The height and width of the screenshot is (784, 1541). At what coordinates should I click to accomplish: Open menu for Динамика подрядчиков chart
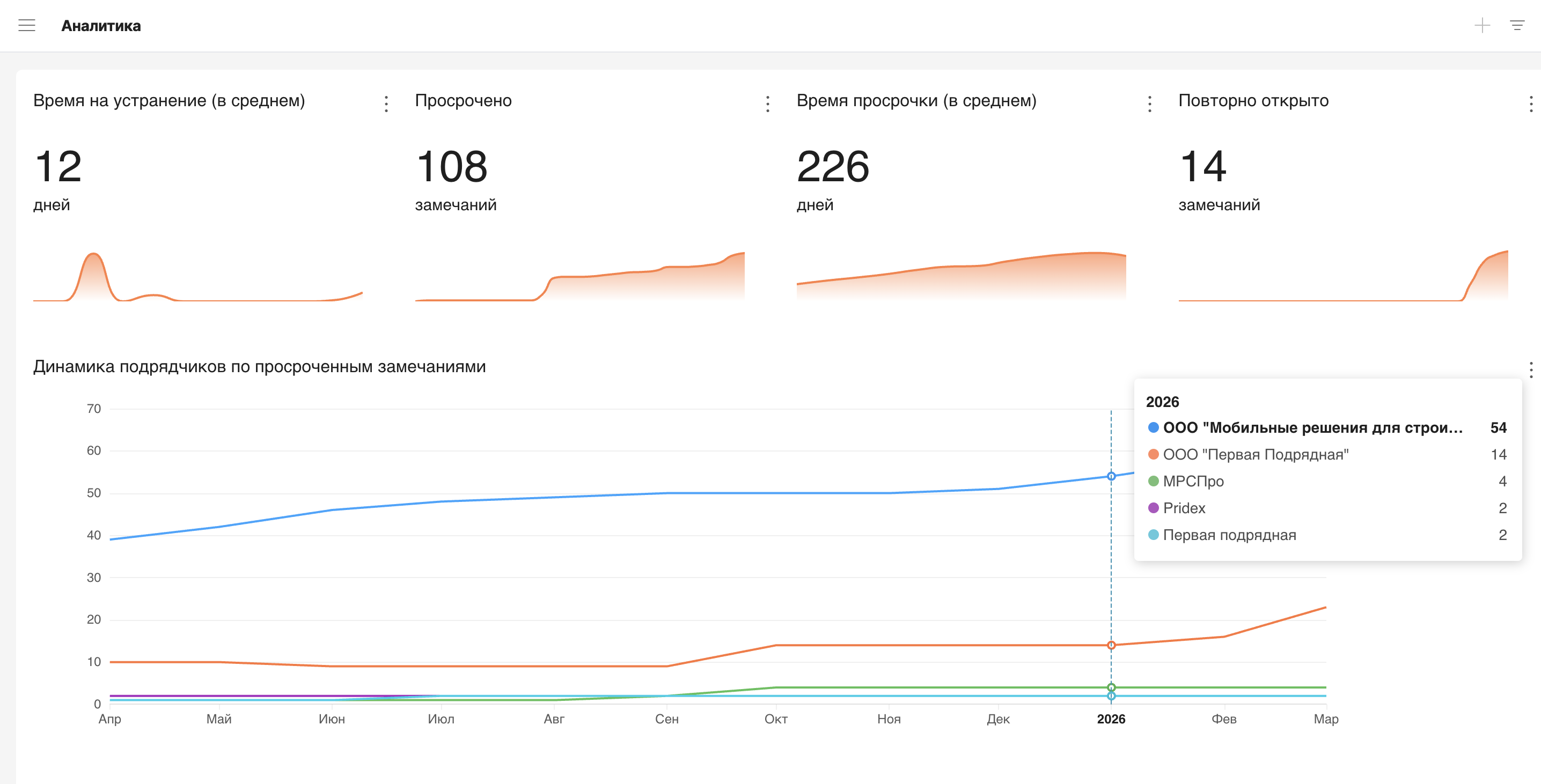point(1530,369)
